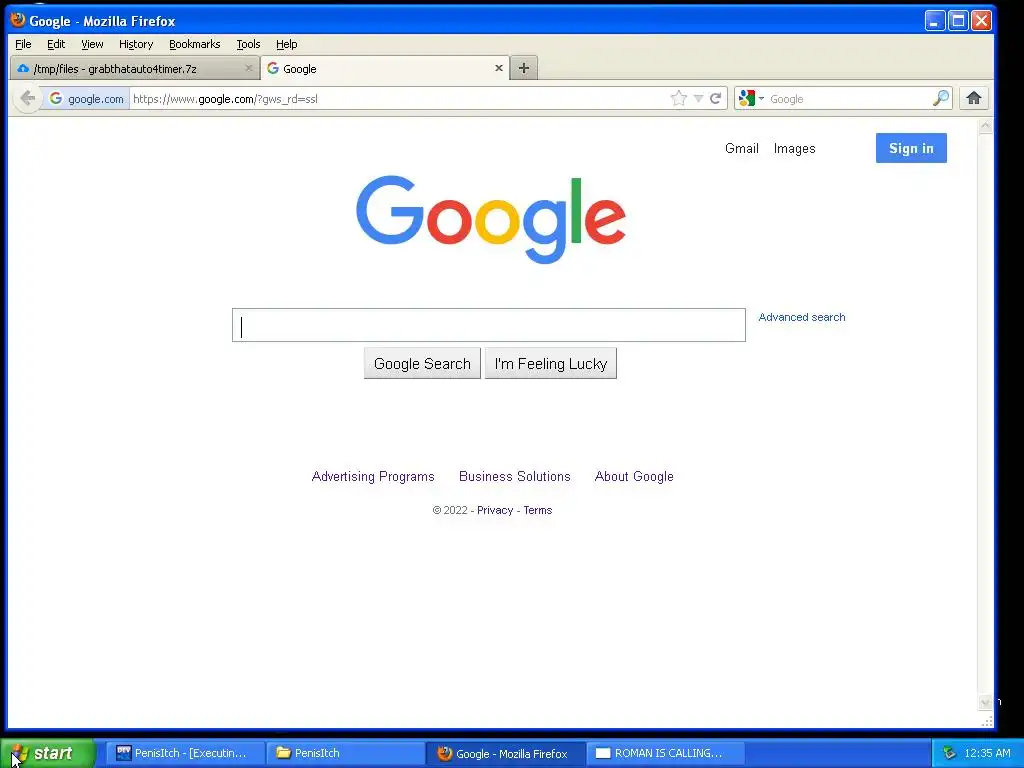Viewport: 1024px width, 768px height.
Task: Close the grabthatauto4timer.7z tab
Action: [249, 68]
